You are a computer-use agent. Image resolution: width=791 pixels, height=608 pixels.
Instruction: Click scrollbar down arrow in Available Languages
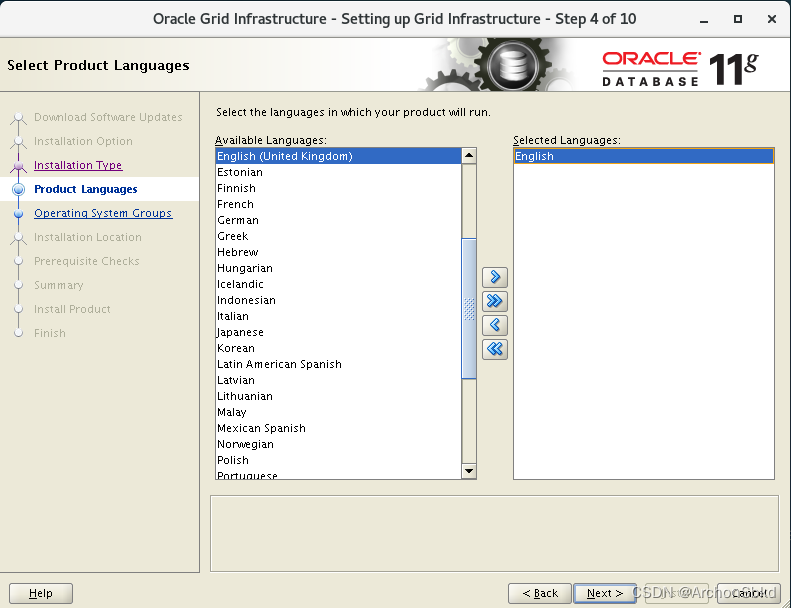(469, 471)
